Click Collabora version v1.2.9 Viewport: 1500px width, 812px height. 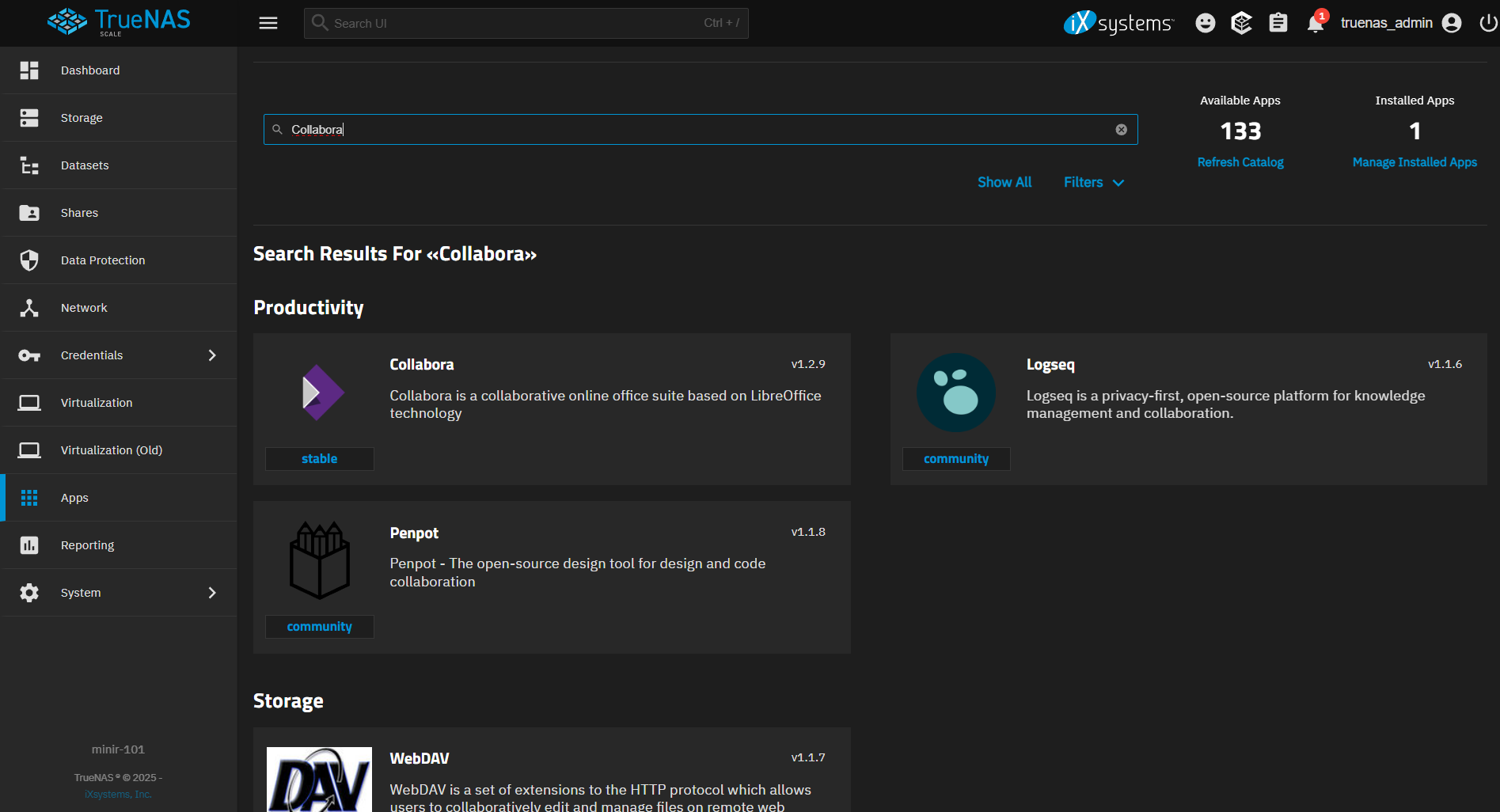808,364
